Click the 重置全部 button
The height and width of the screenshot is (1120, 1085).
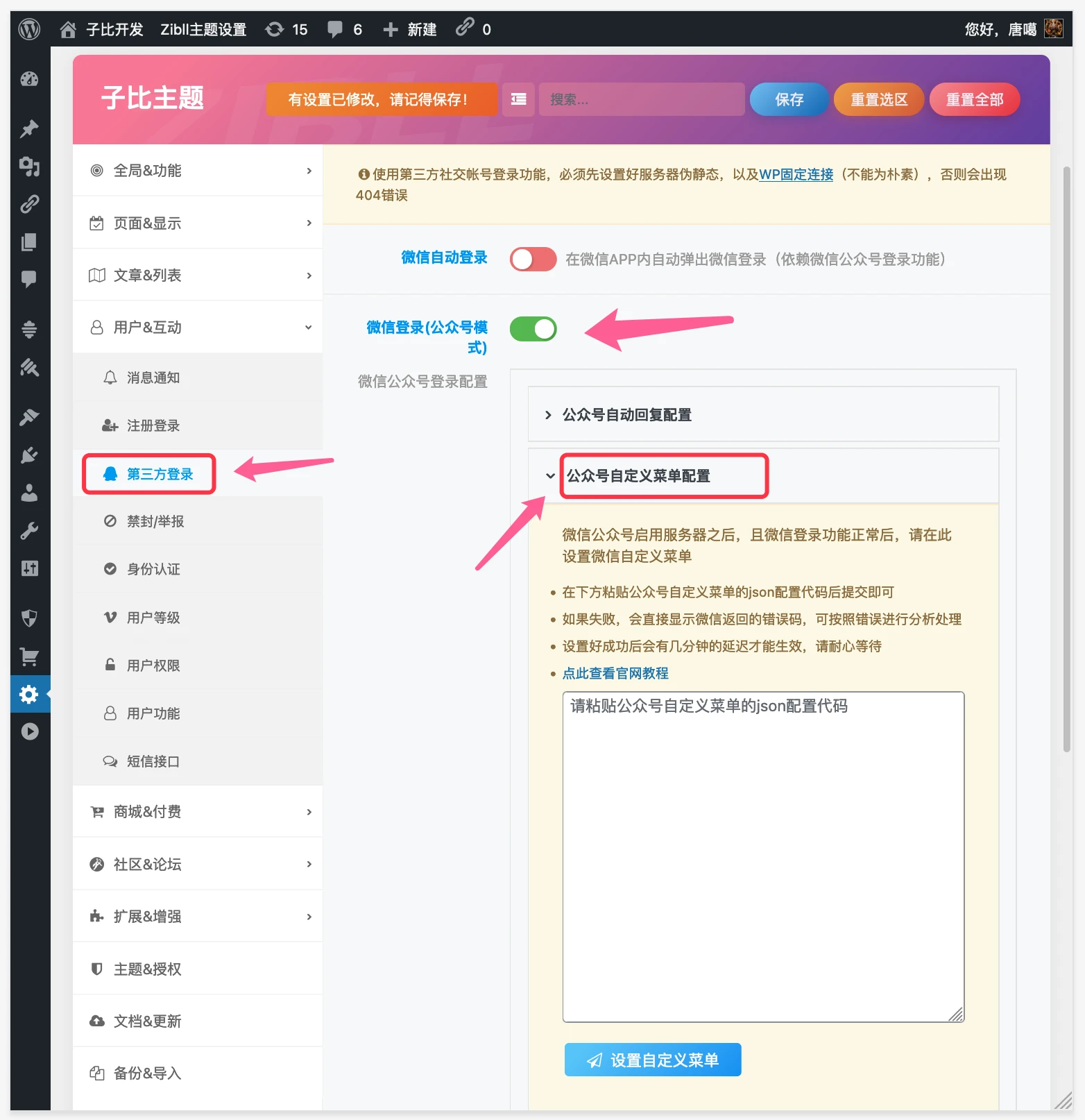[975, 99]
